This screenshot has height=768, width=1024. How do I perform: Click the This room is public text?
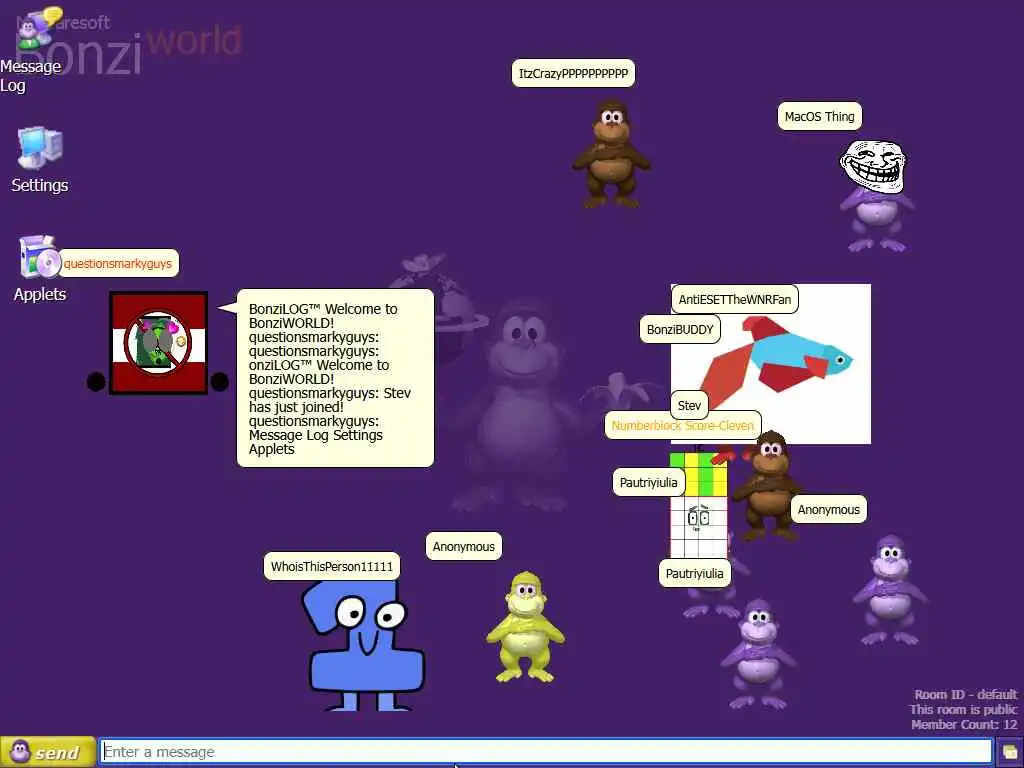pyautogui.click(x=963, y=709)
